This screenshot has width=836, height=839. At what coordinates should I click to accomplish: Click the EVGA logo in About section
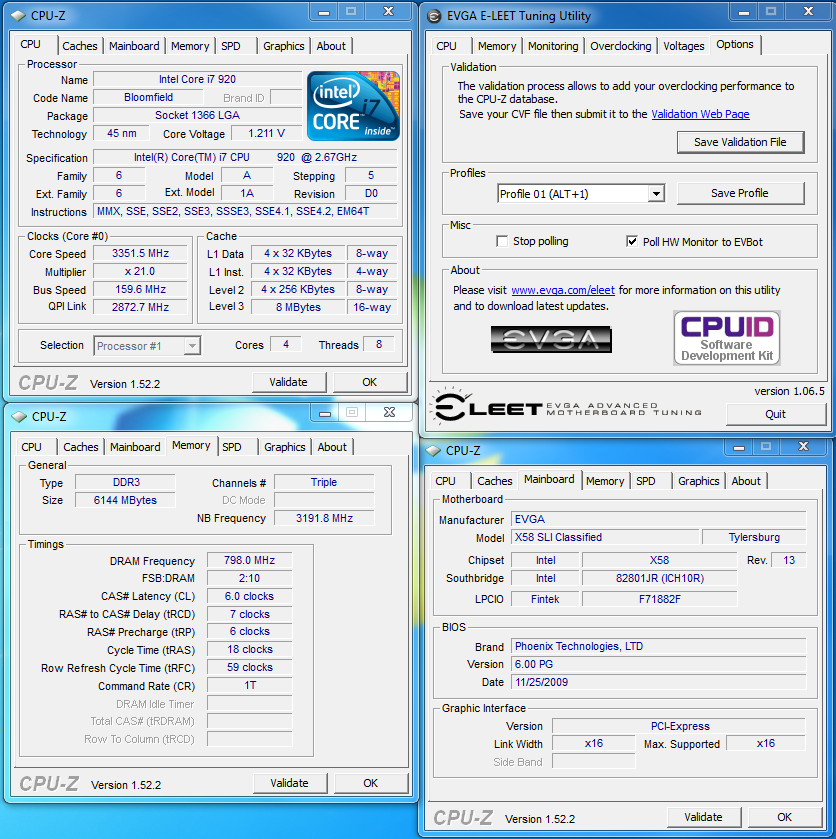pyautogui.click(x=551, y=339)
